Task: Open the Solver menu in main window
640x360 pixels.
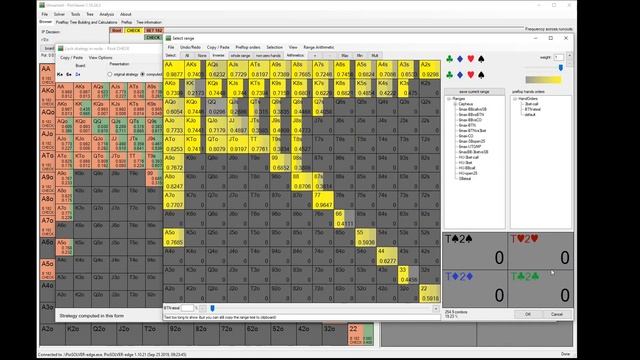Action: (x=59, y=14)
